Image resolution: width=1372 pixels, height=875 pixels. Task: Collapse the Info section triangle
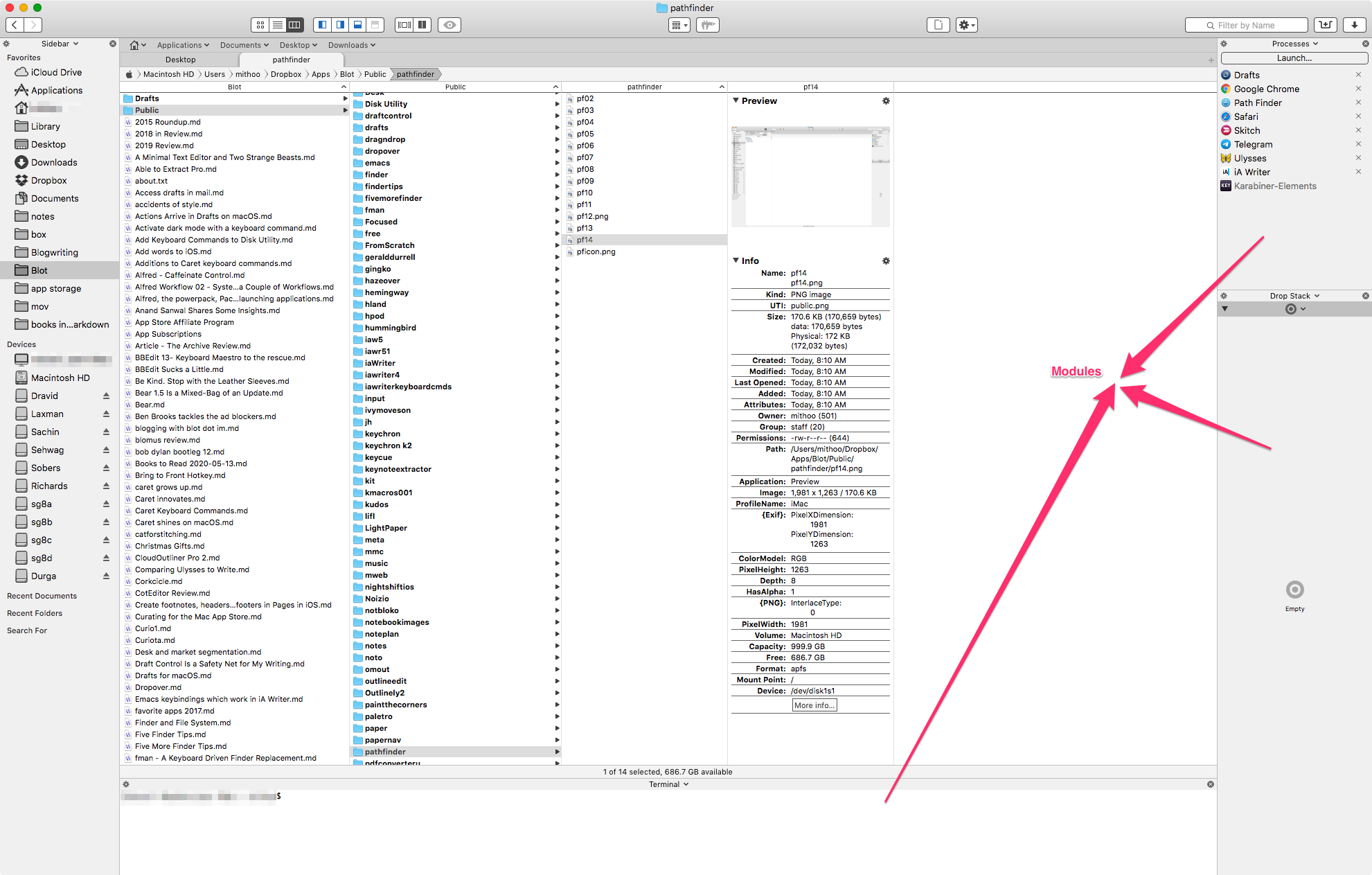pyautogui.click(x=736, y=260)
